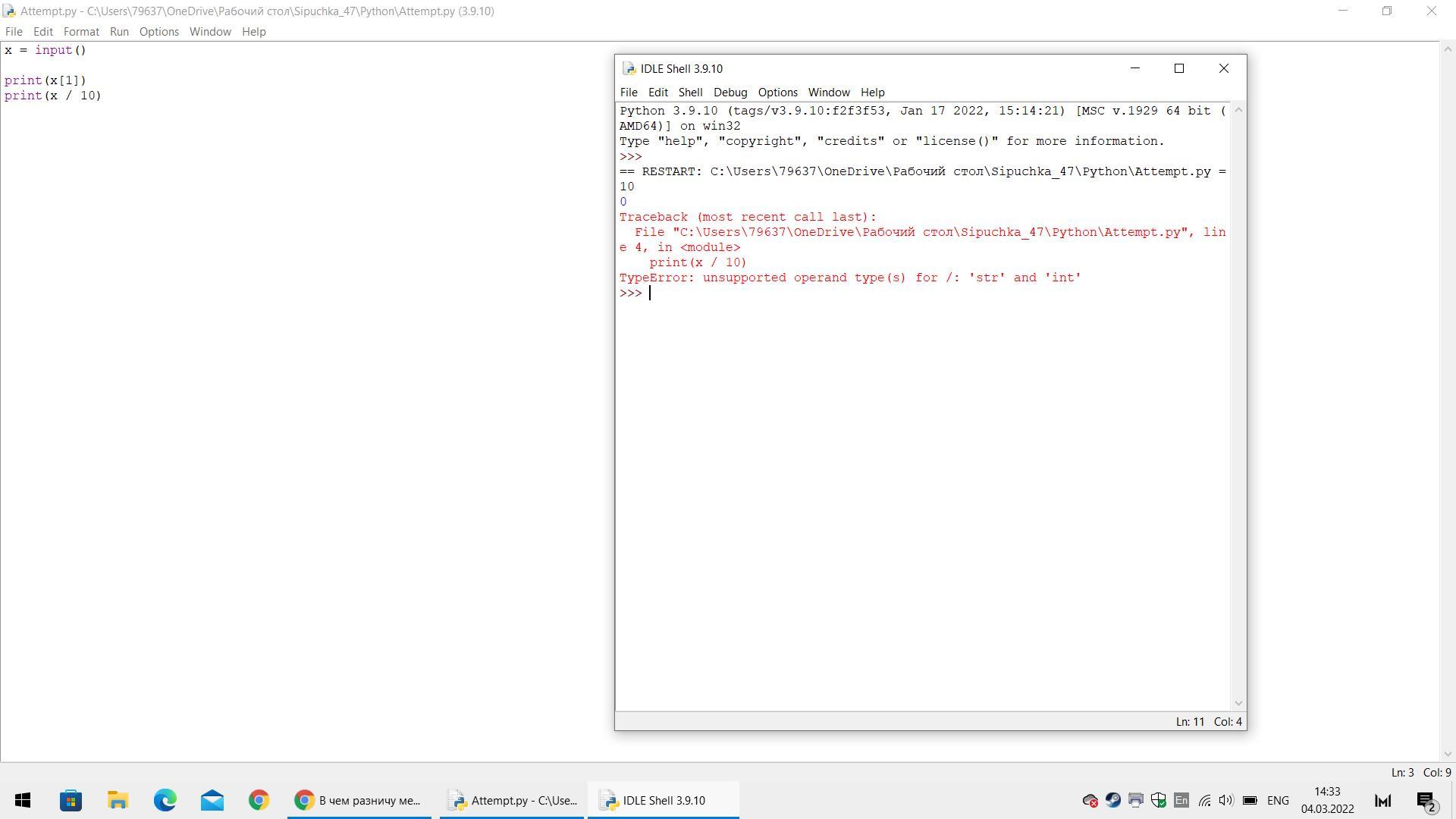Click the shell prompt input line
This screenshot has width=1456, height=819.
tap(758, 293)
